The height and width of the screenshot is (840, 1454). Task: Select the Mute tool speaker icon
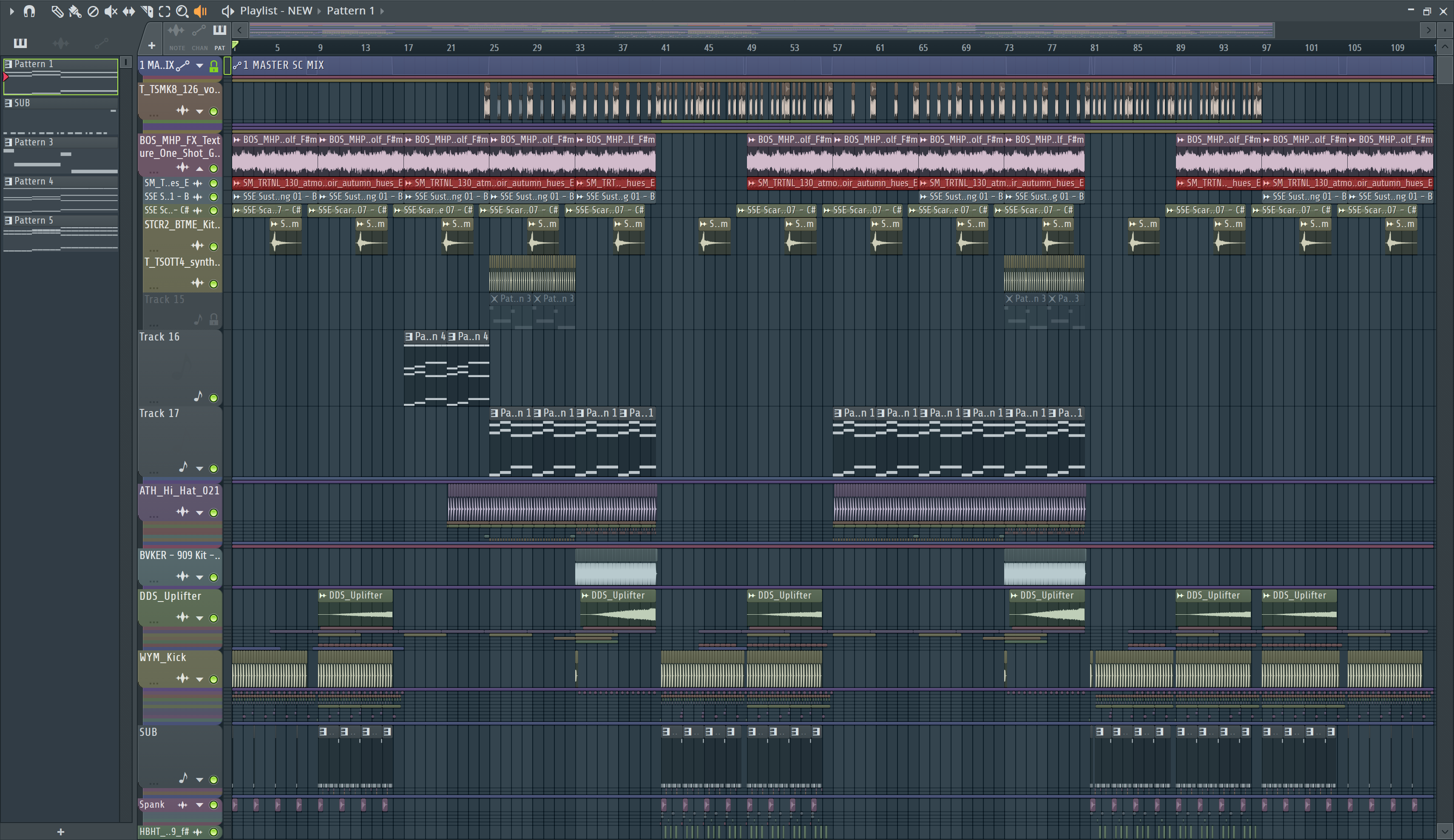110,11
